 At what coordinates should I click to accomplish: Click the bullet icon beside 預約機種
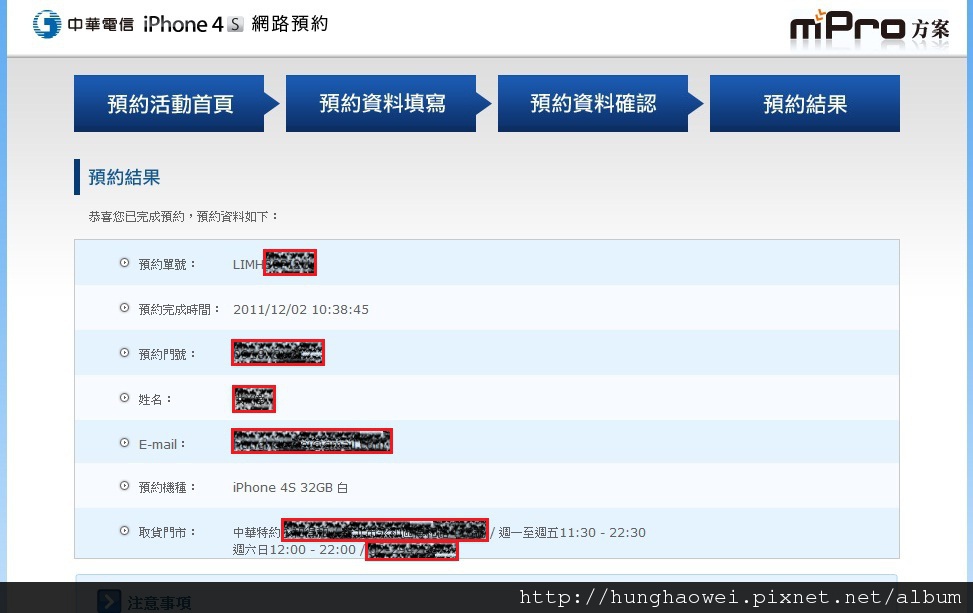coord(125,486)
